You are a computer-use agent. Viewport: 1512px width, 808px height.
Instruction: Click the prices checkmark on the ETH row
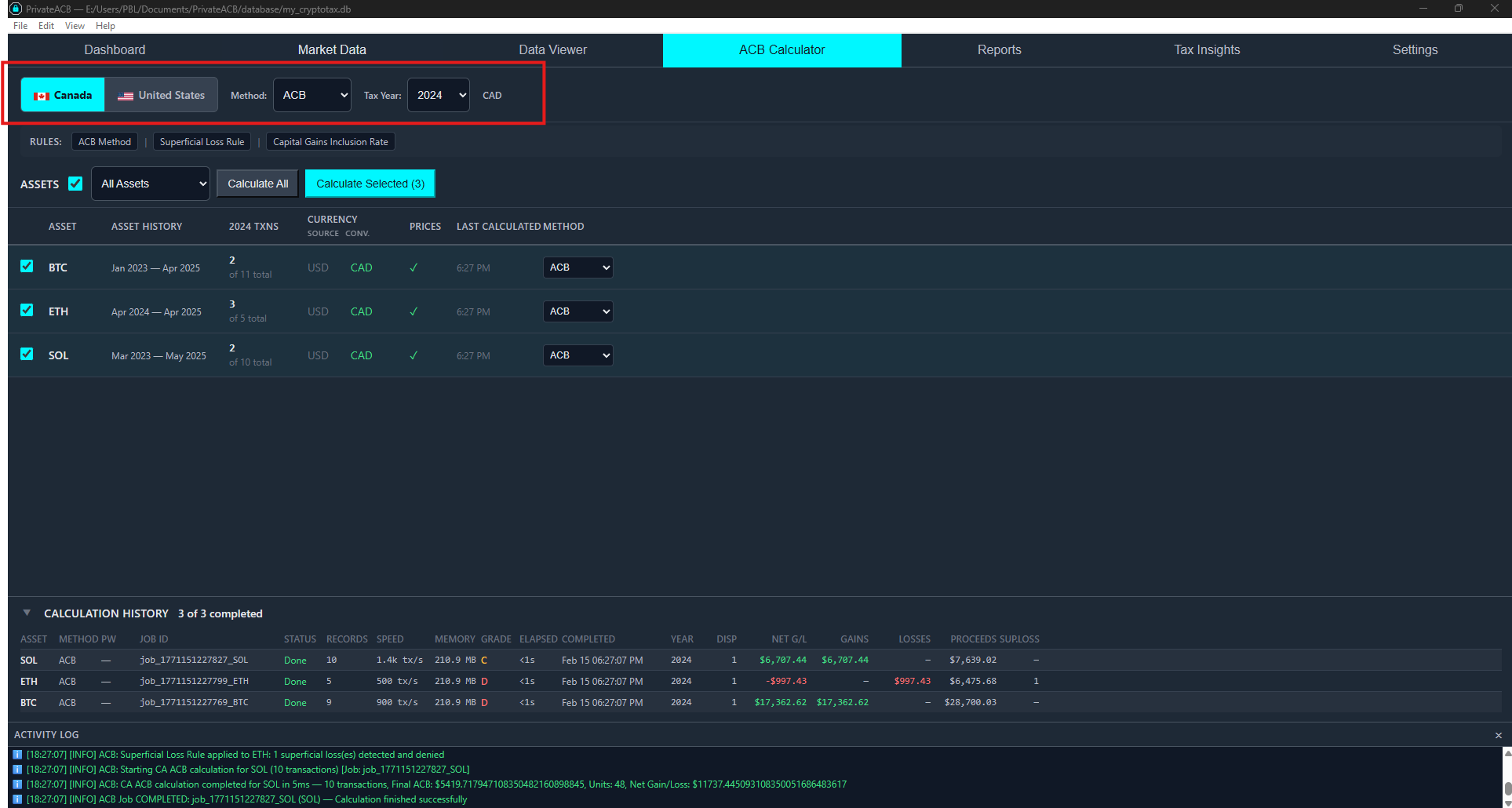click(414, 311)
